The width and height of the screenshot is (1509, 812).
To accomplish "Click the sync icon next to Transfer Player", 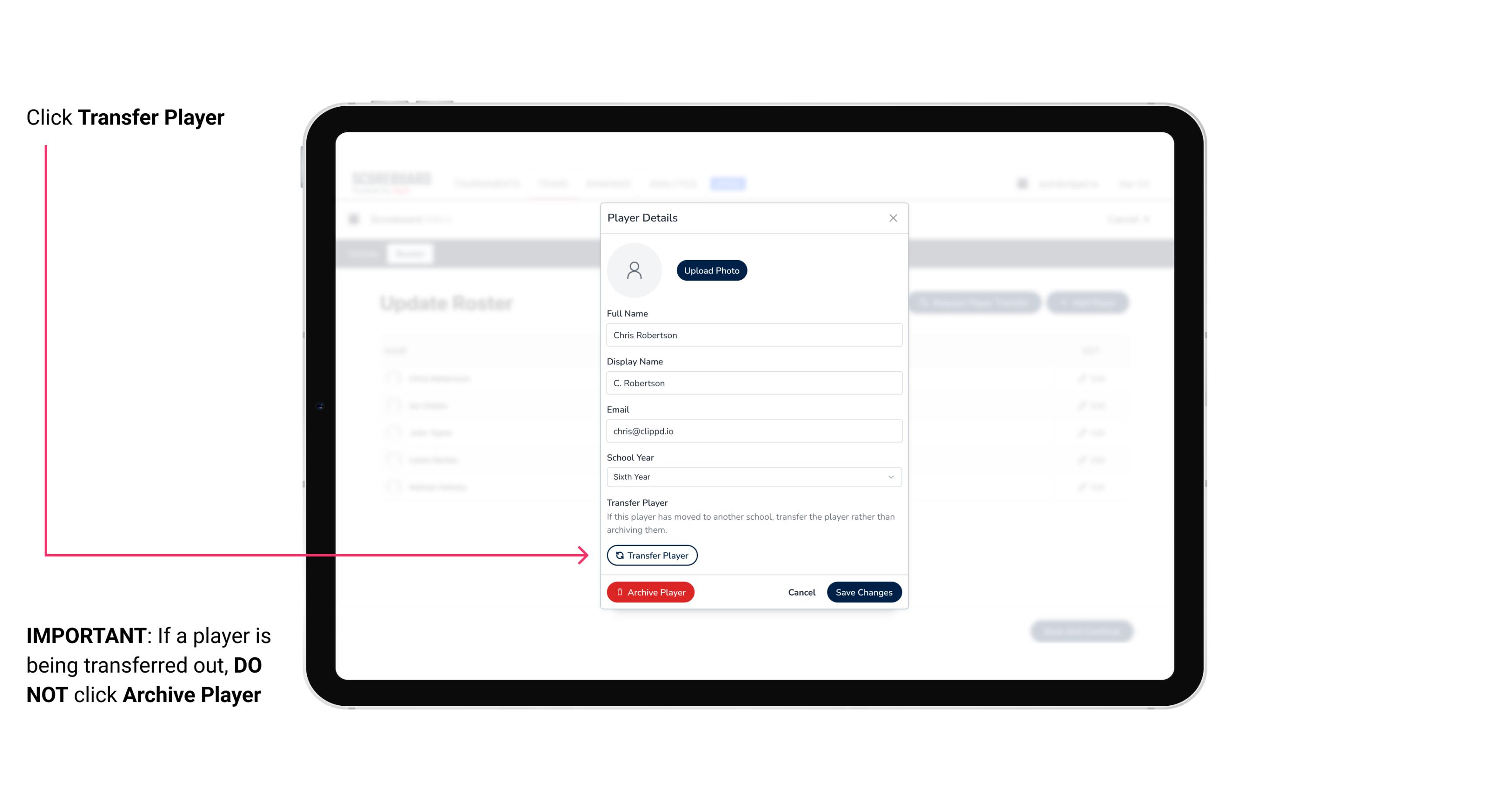I will click(619, 555).
